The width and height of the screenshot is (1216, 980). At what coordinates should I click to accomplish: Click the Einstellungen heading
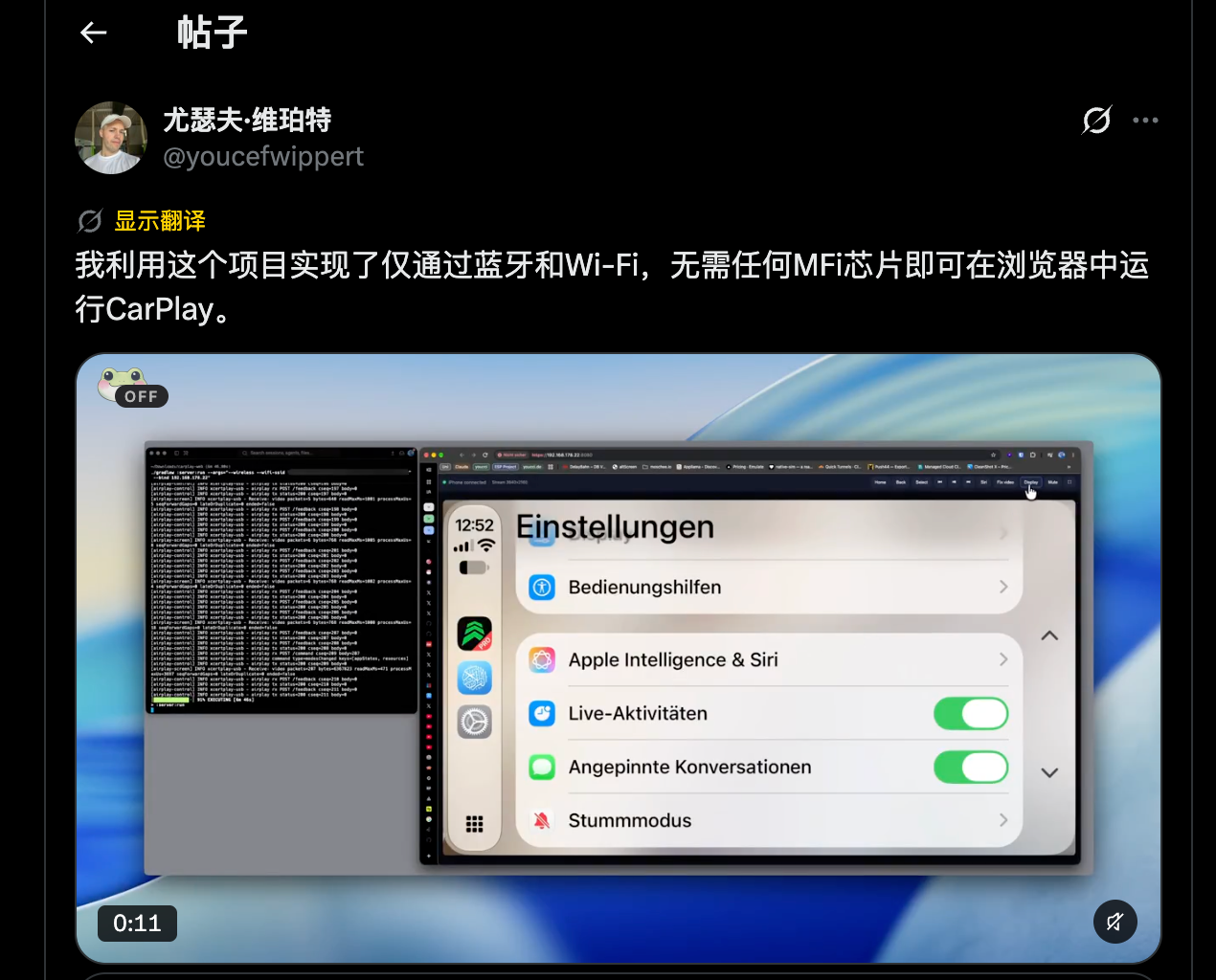coord(615,526)
